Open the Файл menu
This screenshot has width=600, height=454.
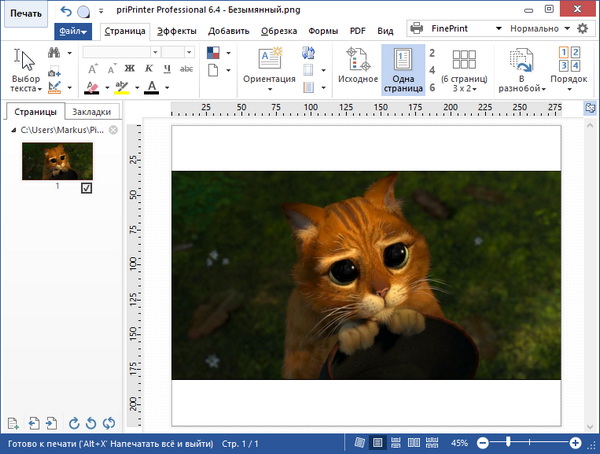pos(73,31)
